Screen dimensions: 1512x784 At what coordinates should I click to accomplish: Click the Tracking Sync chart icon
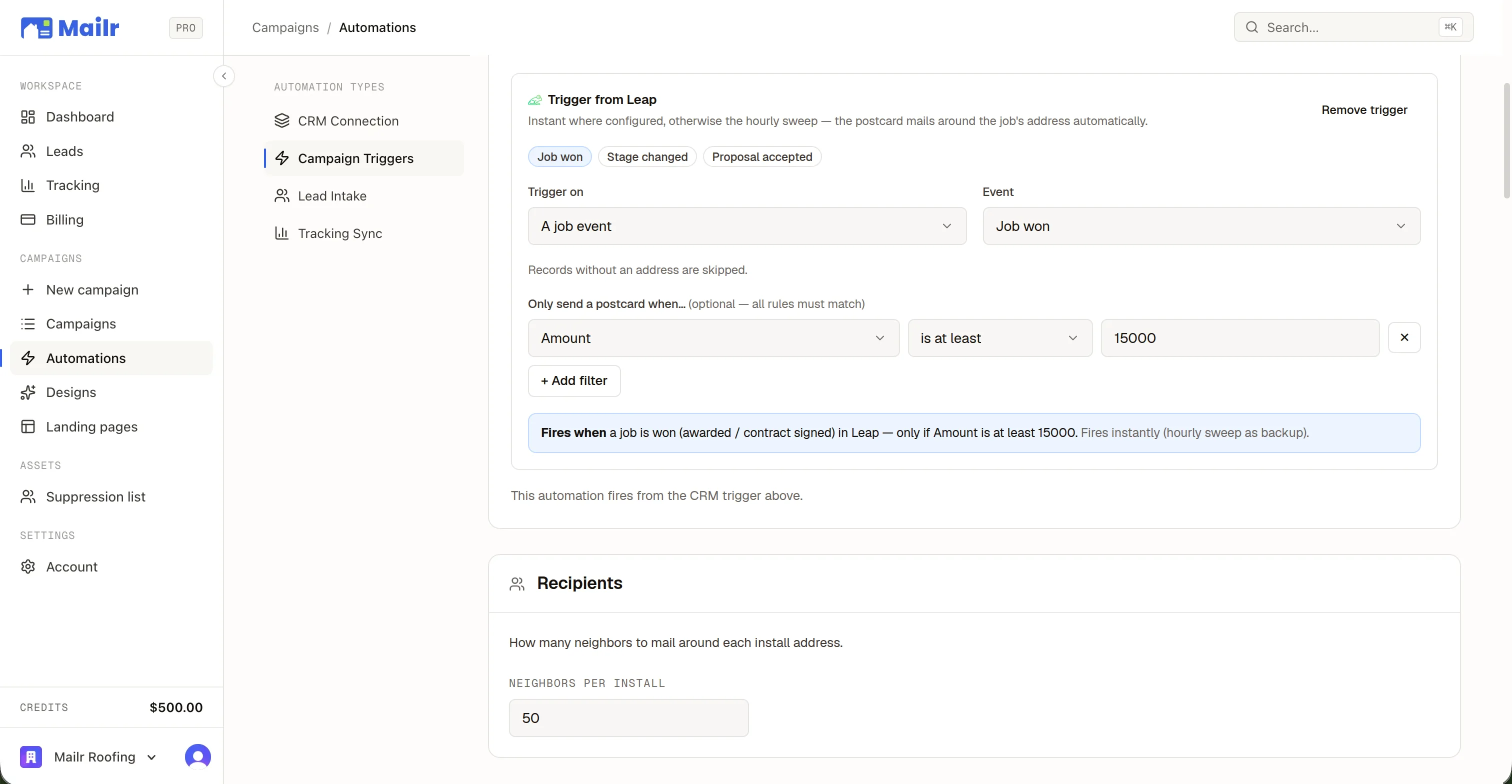tap(281, 233)
